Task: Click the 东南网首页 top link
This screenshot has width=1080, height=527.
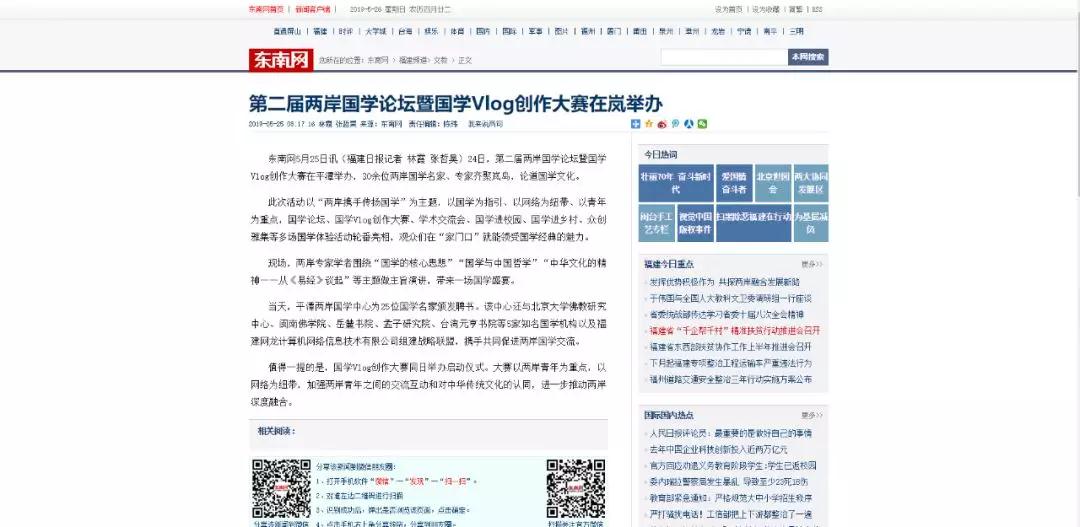Action: pos(265,8)
